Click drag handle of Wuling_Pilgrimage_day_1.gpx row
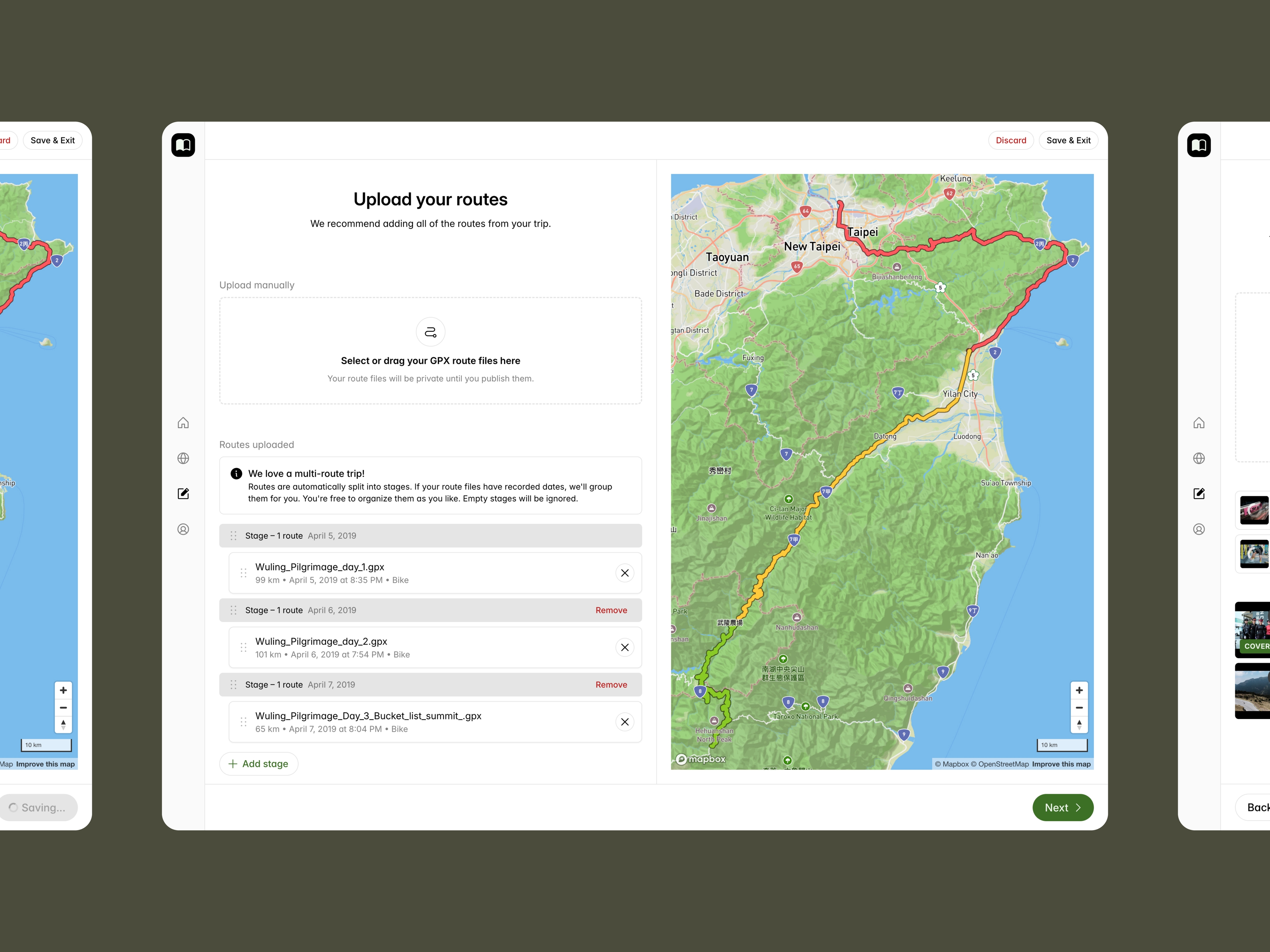 coord(243,573)
